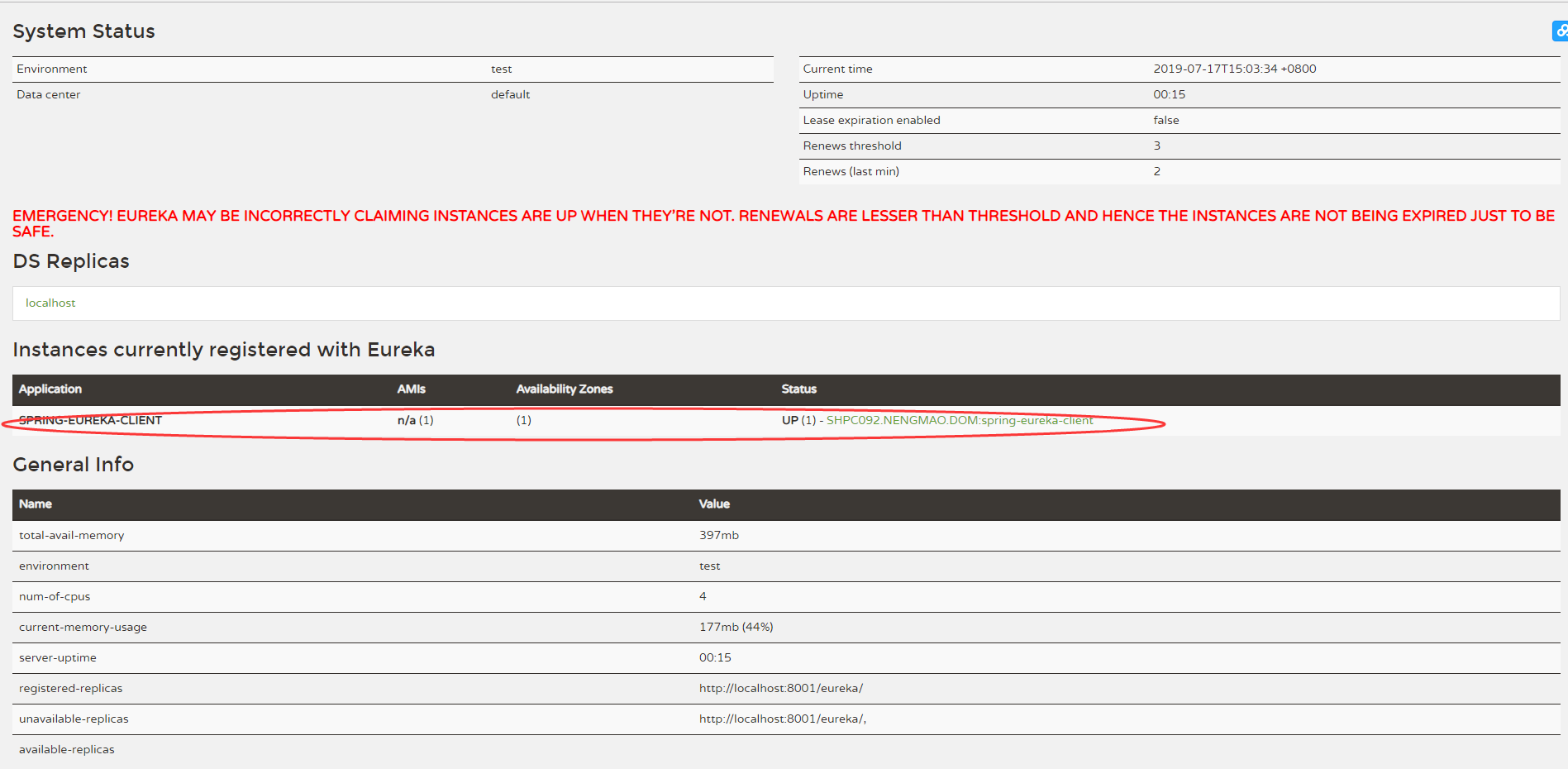Open the localhost DS replica link
Image resolution: width=1568 pixels, height=769 pixels.
50,303
